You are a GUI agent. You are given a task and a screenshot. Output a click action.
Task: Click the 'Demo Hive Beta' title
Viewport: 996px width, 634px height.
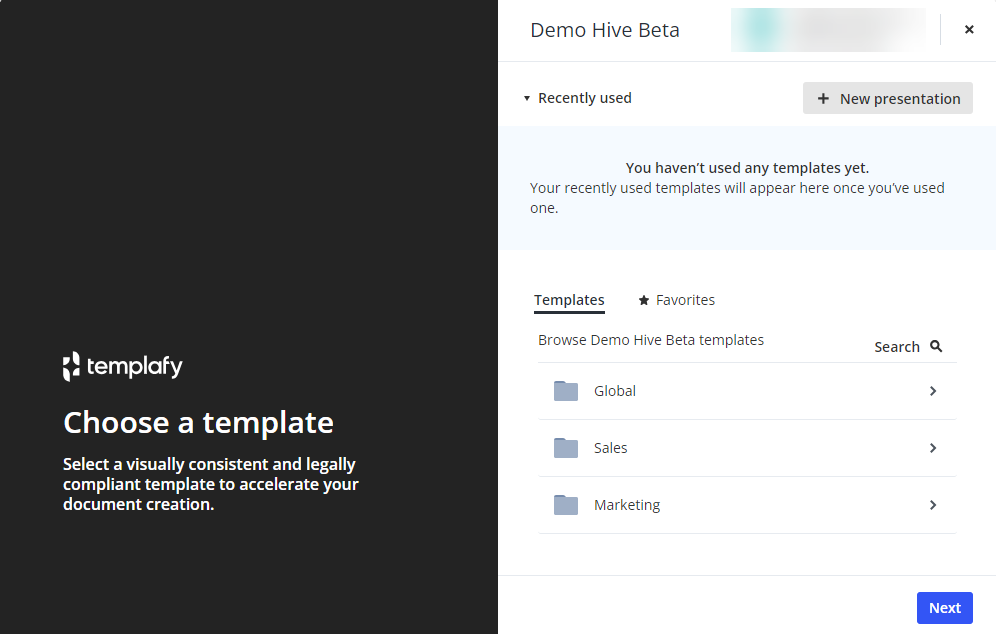click(x=605, y=30)
